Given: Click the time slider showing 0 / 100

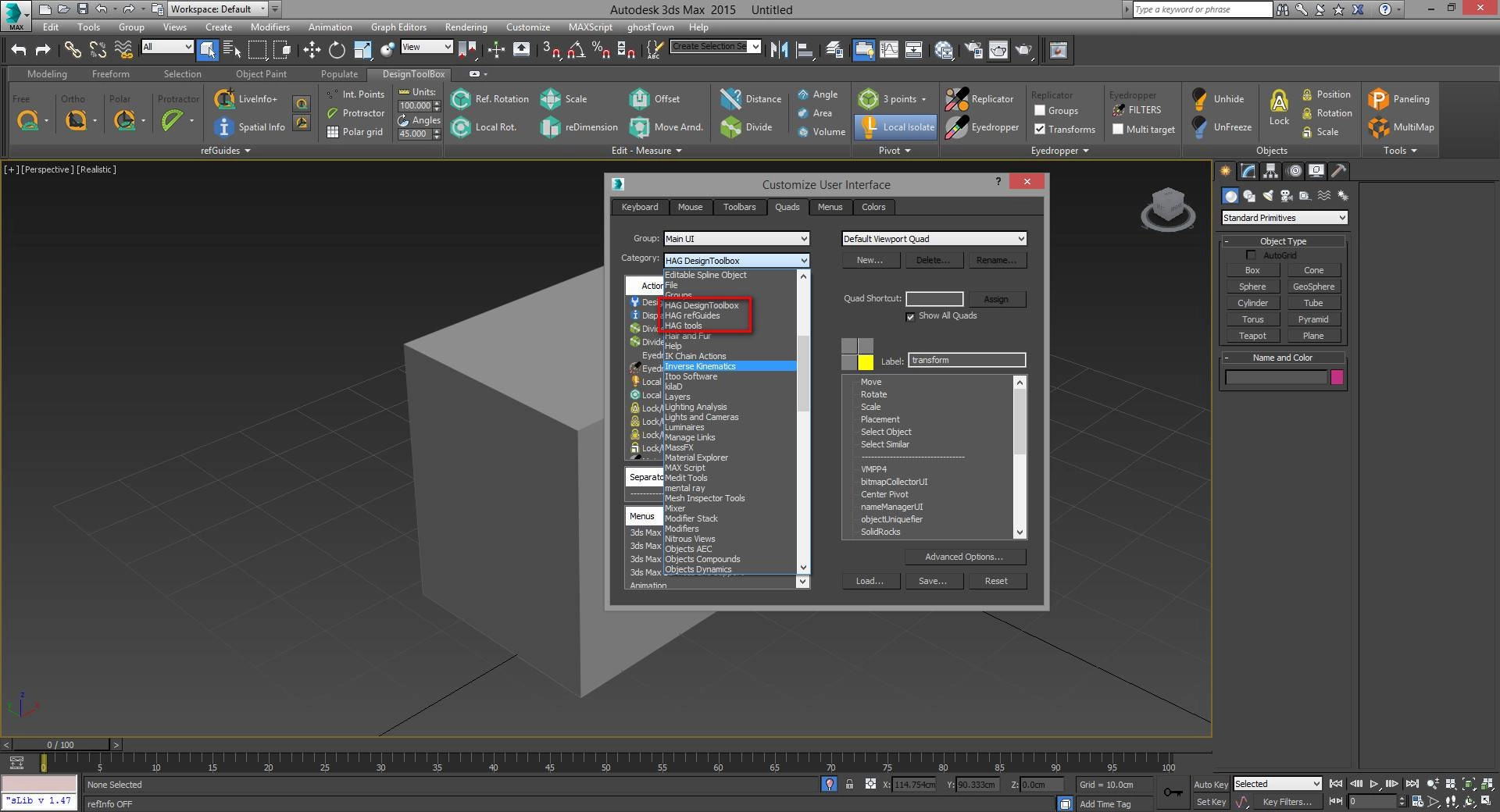Looking at the screenshot, I should click(x=61, y=745).
